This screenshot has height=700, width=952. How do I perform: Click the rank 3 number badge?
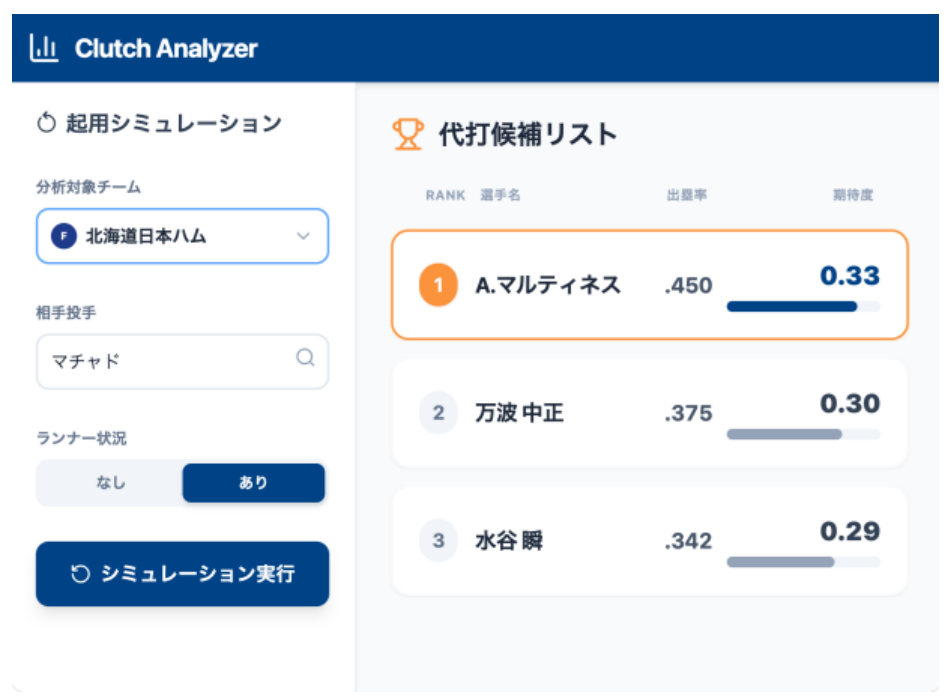[x=437, y=540]
